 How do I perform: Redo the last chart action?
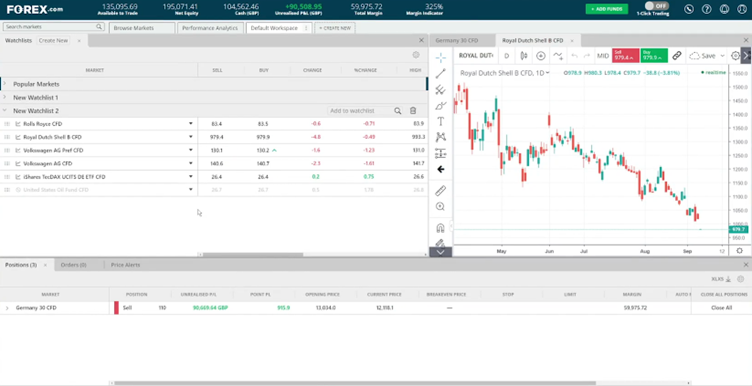(587, 56)
